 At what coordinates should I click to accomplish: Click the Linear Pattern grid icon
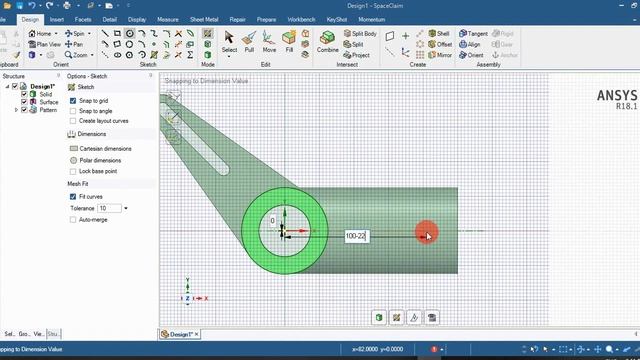click(x=420, y=55)
